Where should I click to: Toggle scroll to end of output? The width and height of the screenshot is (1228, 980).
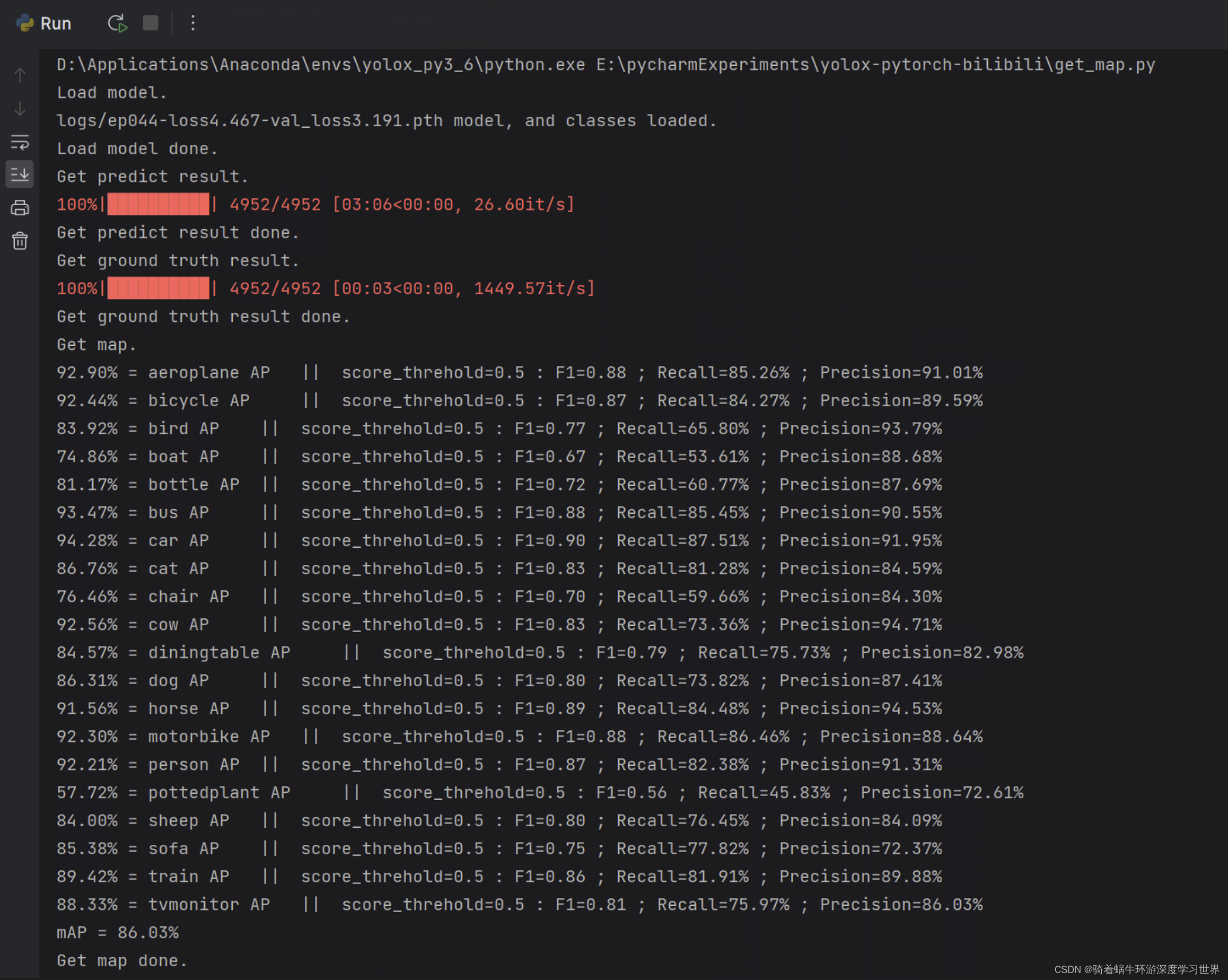[20, 174]
